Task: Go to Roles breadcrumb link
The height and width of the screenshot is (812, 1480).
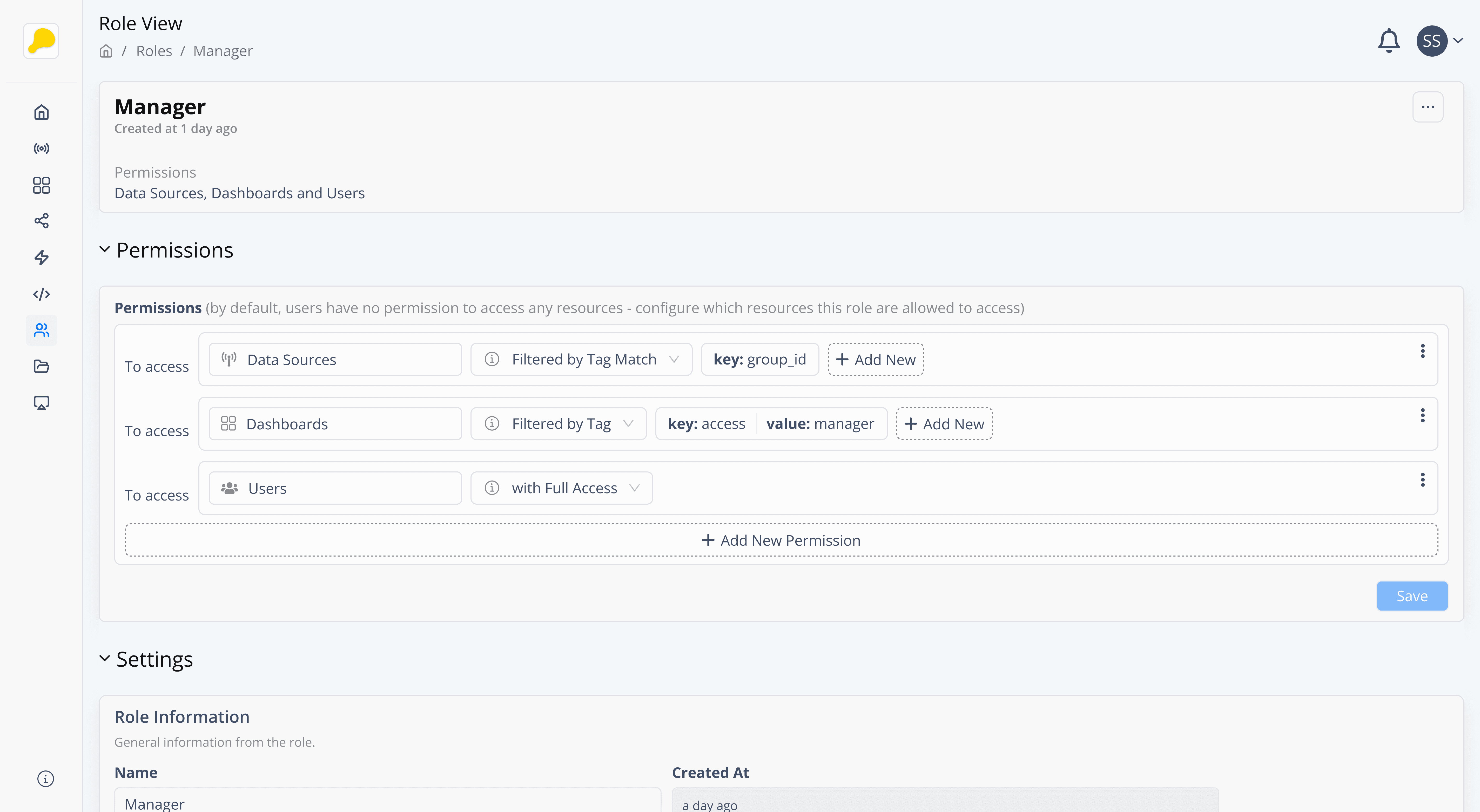Action: 154,51
